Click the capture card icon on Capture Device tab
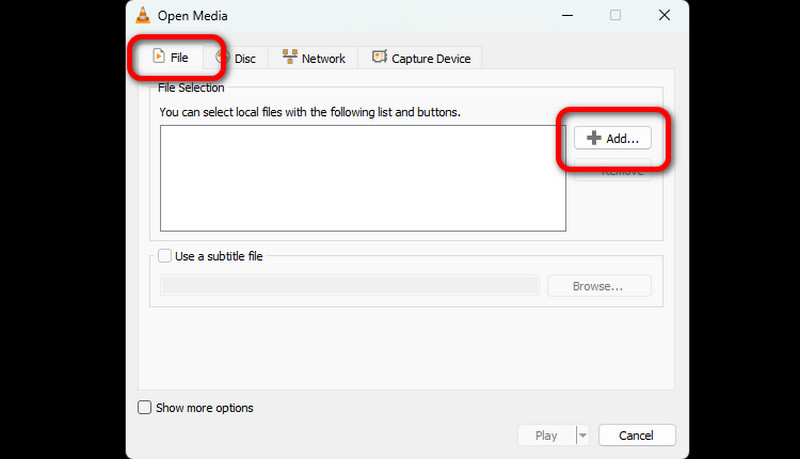This screenshot has width=800, height=459. pyautogui.click(x=379, y=58)
